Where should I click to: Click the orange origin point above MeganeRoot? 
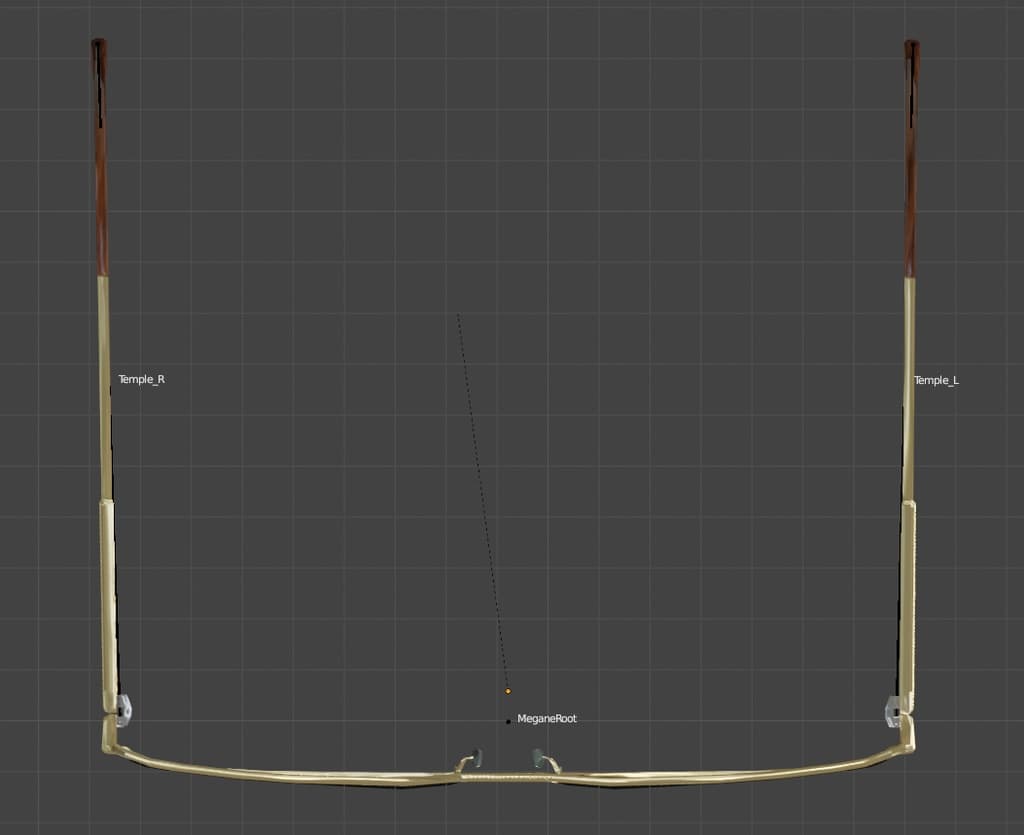[x=508, y=691]
